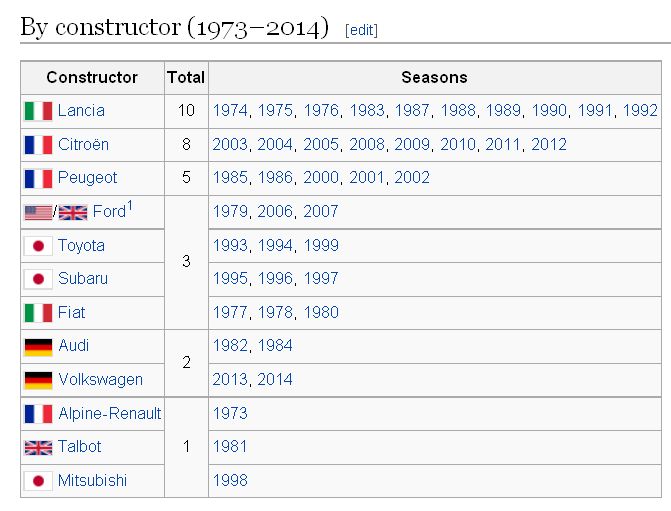Click the Japanese flag next to Mitsubishi
Viewport: 671px width, 511px height.
(38, 481)
